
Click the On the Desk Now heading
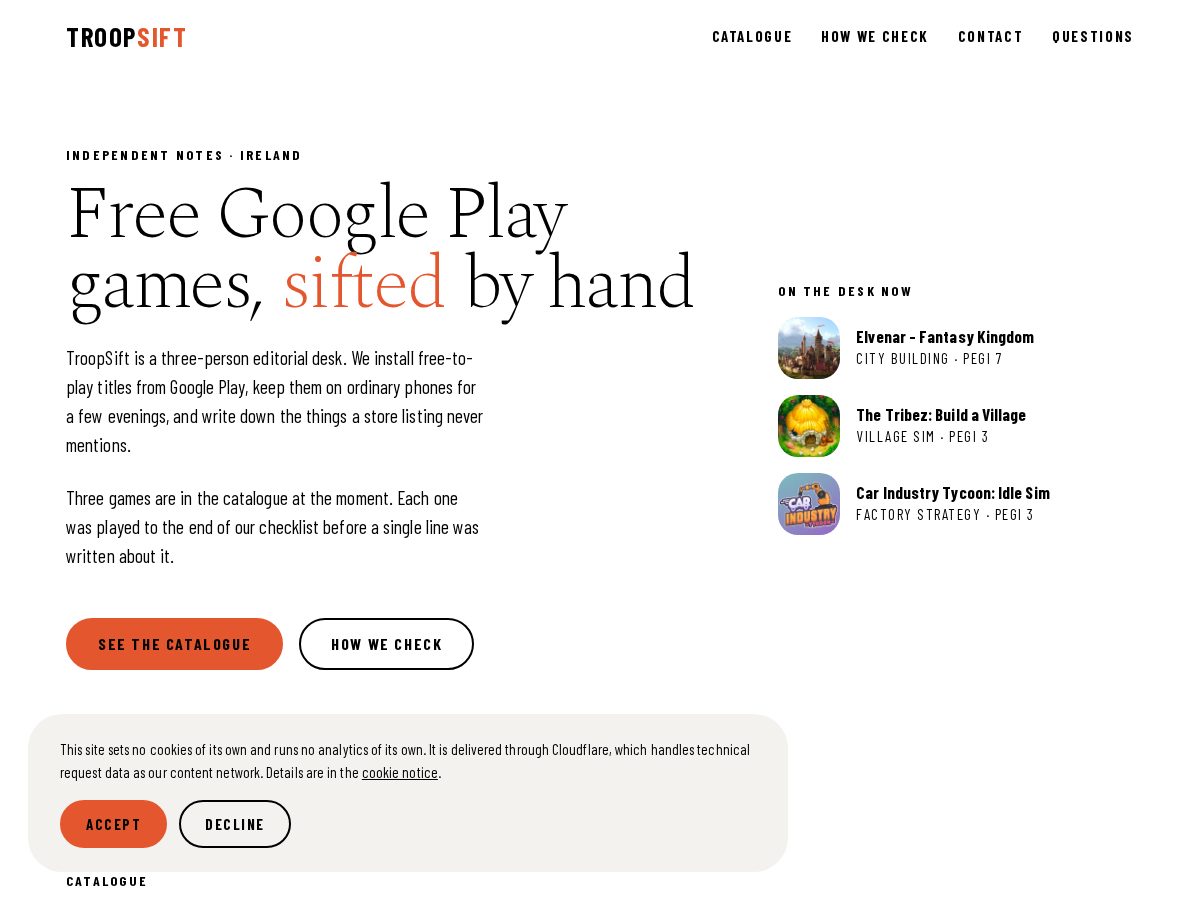point(845,292)
